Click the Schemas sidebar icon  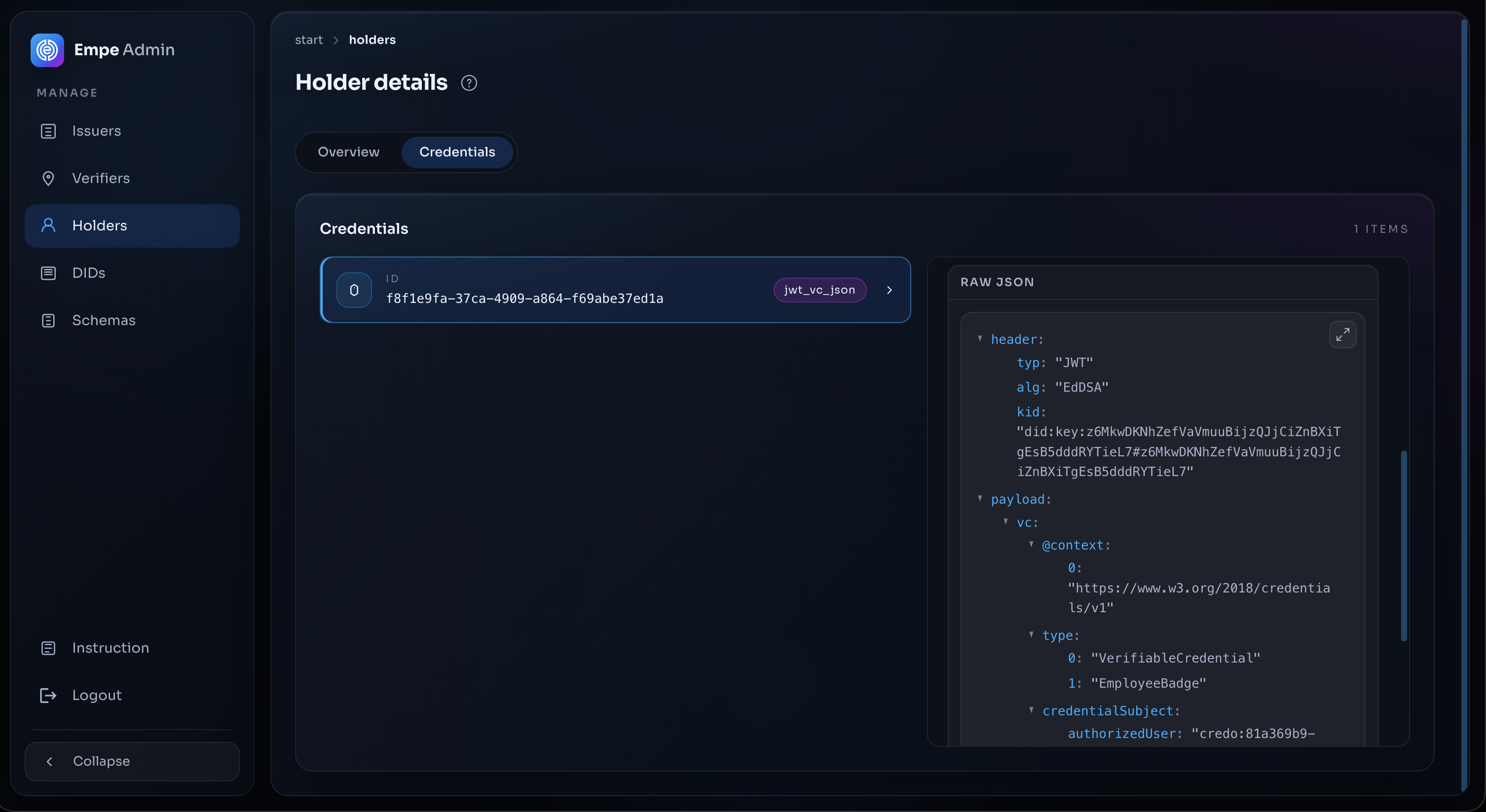click(48, 320)
